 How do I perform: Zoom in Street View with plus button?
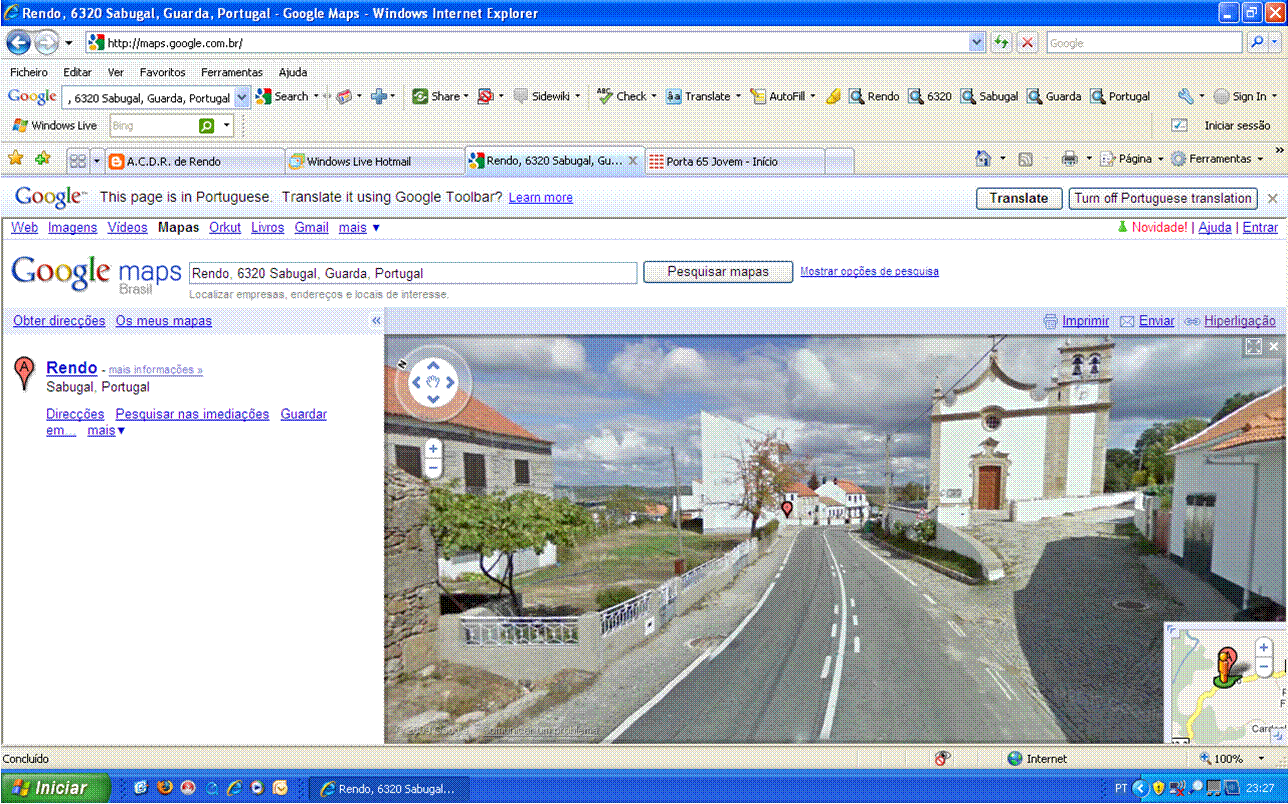(433, 449)
